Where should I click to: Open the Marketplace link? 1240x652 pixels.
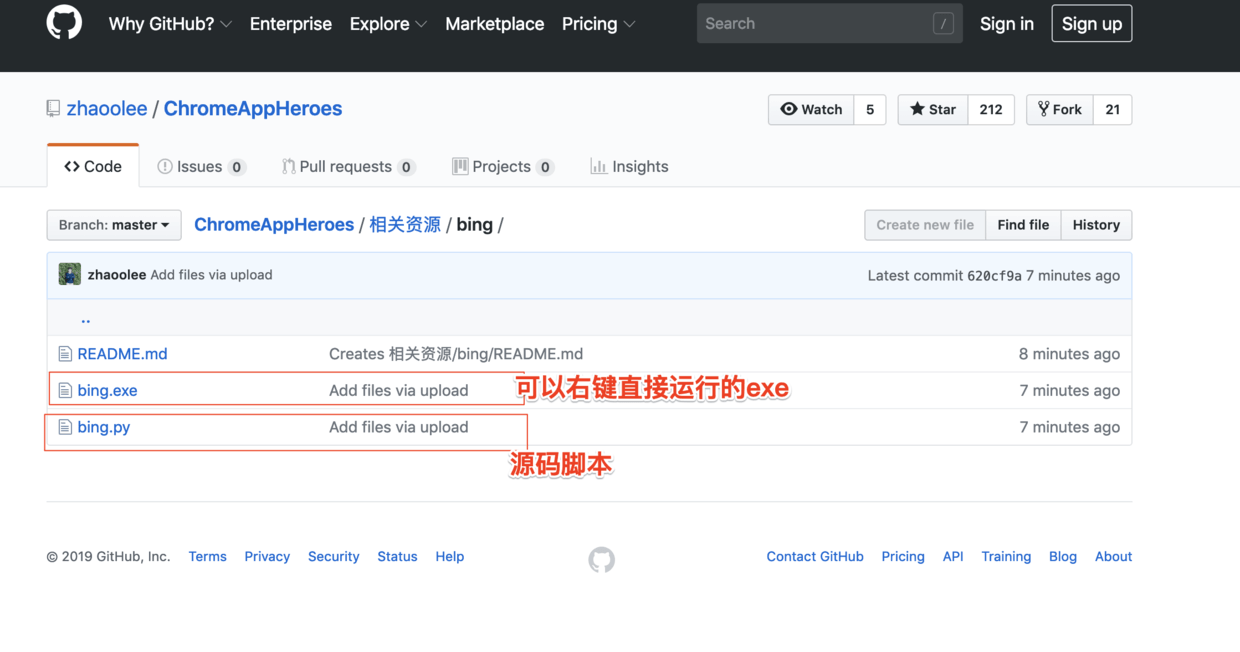(x=494, y=24)
